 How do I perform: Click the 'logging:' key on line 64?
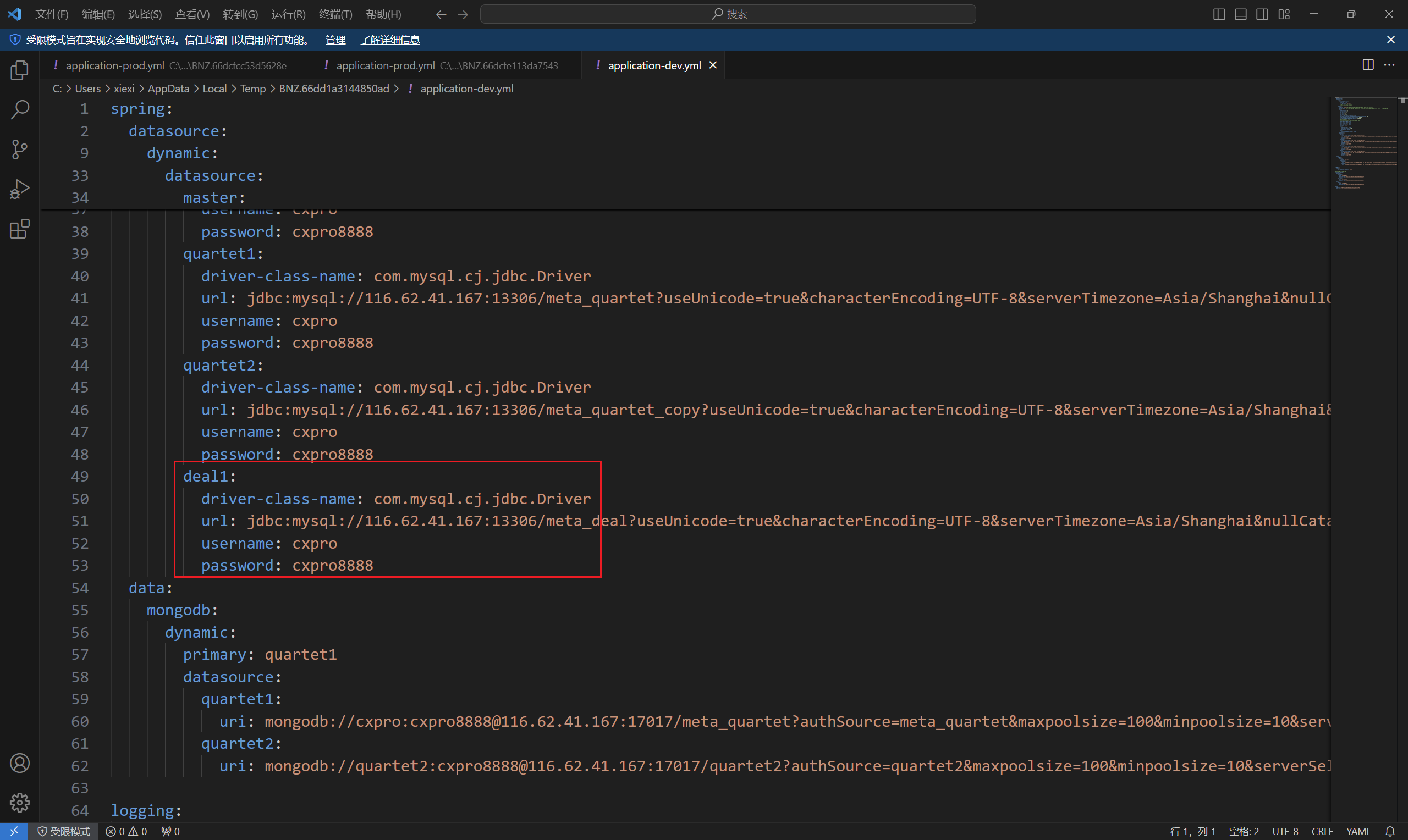[x=146, y=810]
